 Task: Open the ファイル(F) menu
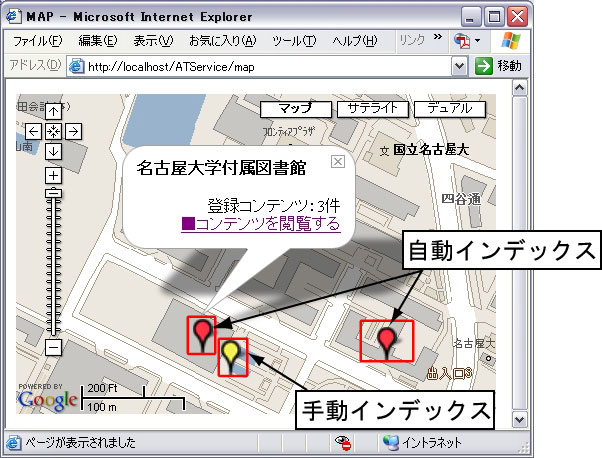click(x=37, y=41)
